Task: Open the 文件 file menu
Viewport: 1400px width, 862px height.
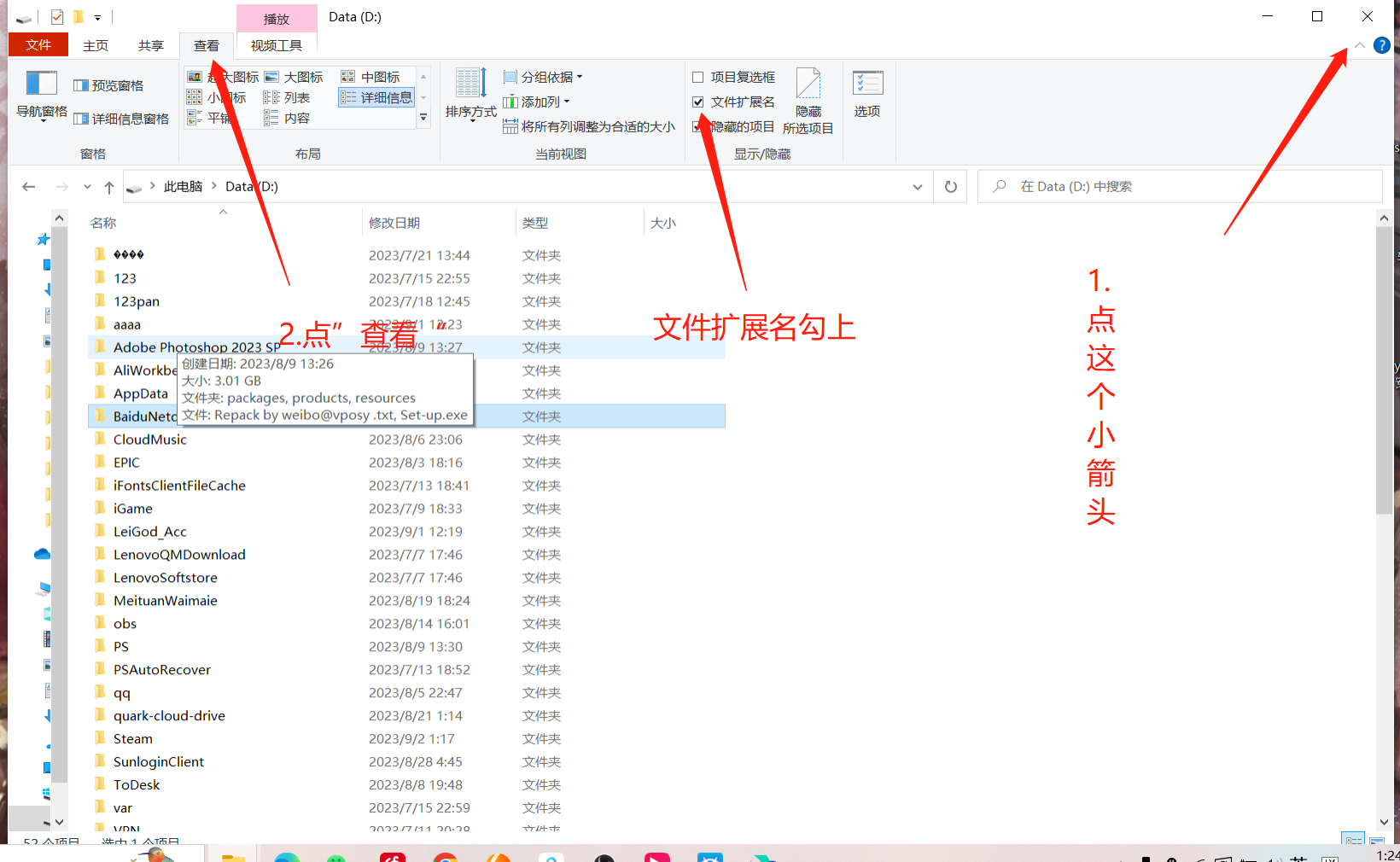Action: (38, 44)
